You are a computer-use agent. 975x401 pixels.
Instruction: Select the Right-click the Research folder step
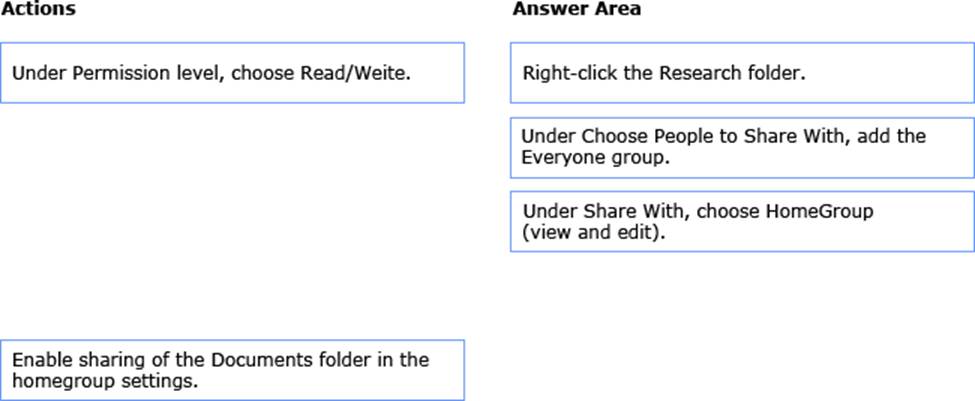point(742,72)
